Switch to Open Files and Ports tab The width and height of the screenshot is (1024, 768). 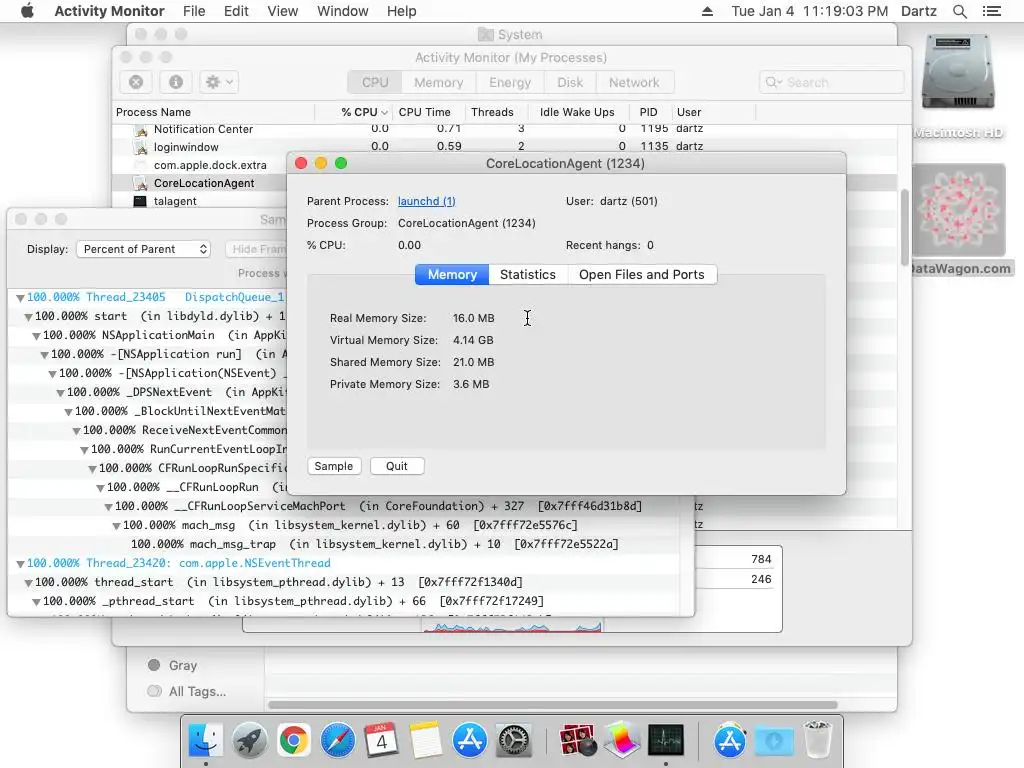coord(642,274)
